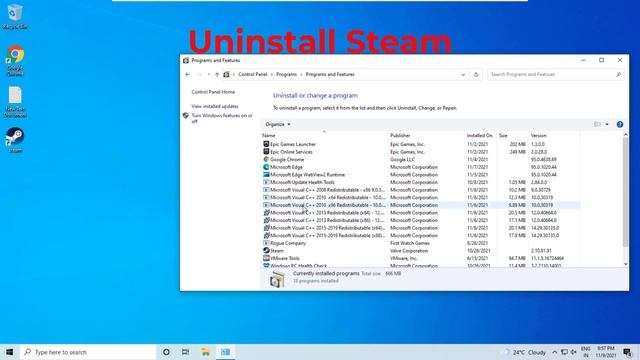Viewport: 640px width, 360px height.
Task: Select the Epic Online Services row
Action: [420, 152]
